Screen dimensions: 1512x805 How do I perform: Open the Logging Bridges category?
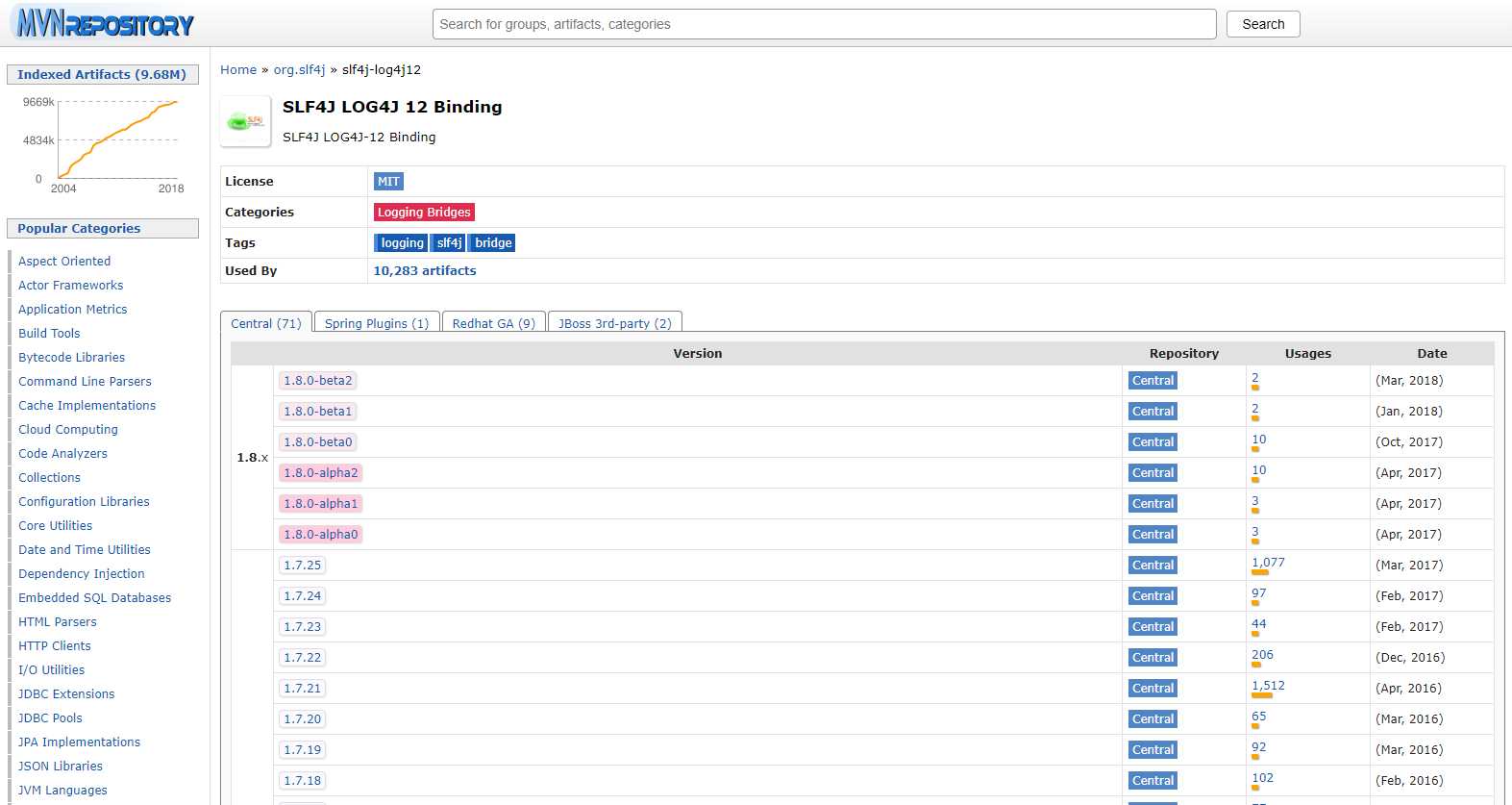424,213
